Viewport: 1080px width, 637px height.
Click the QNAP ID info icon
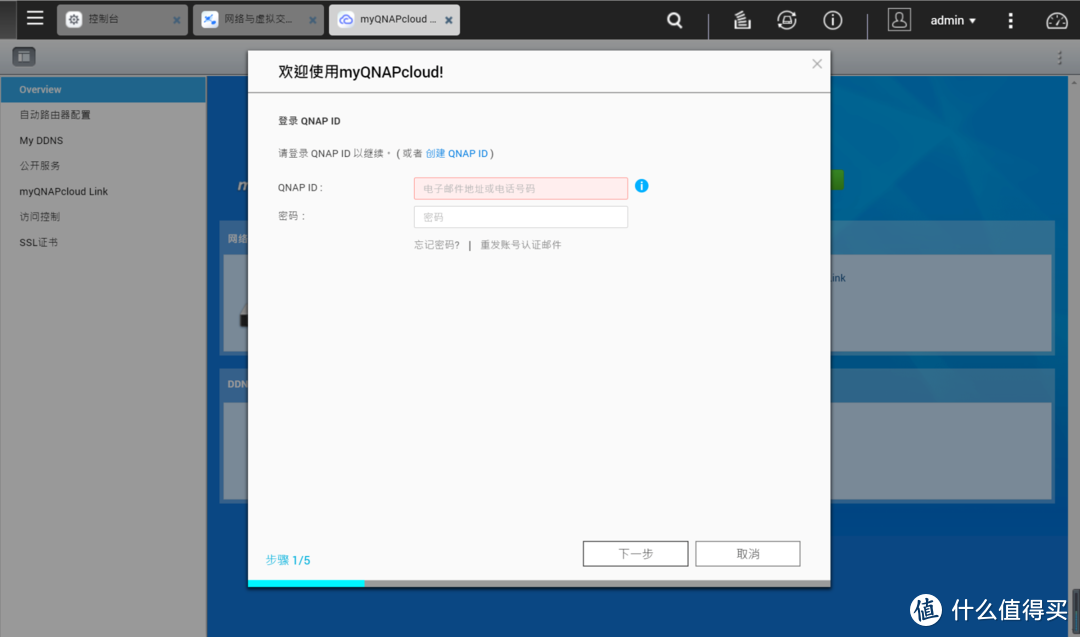641,186
